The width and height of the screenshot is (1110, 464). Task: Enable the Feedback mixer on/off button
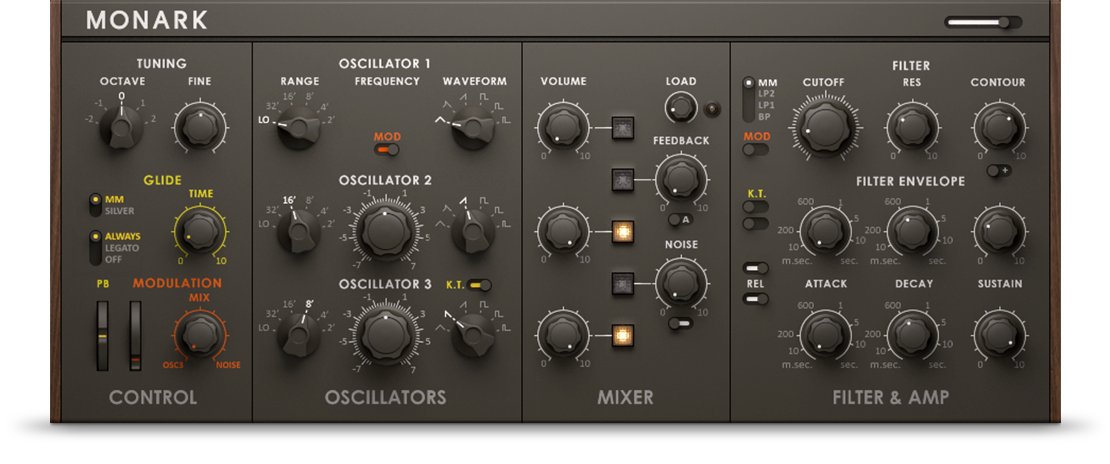point(623,180)
